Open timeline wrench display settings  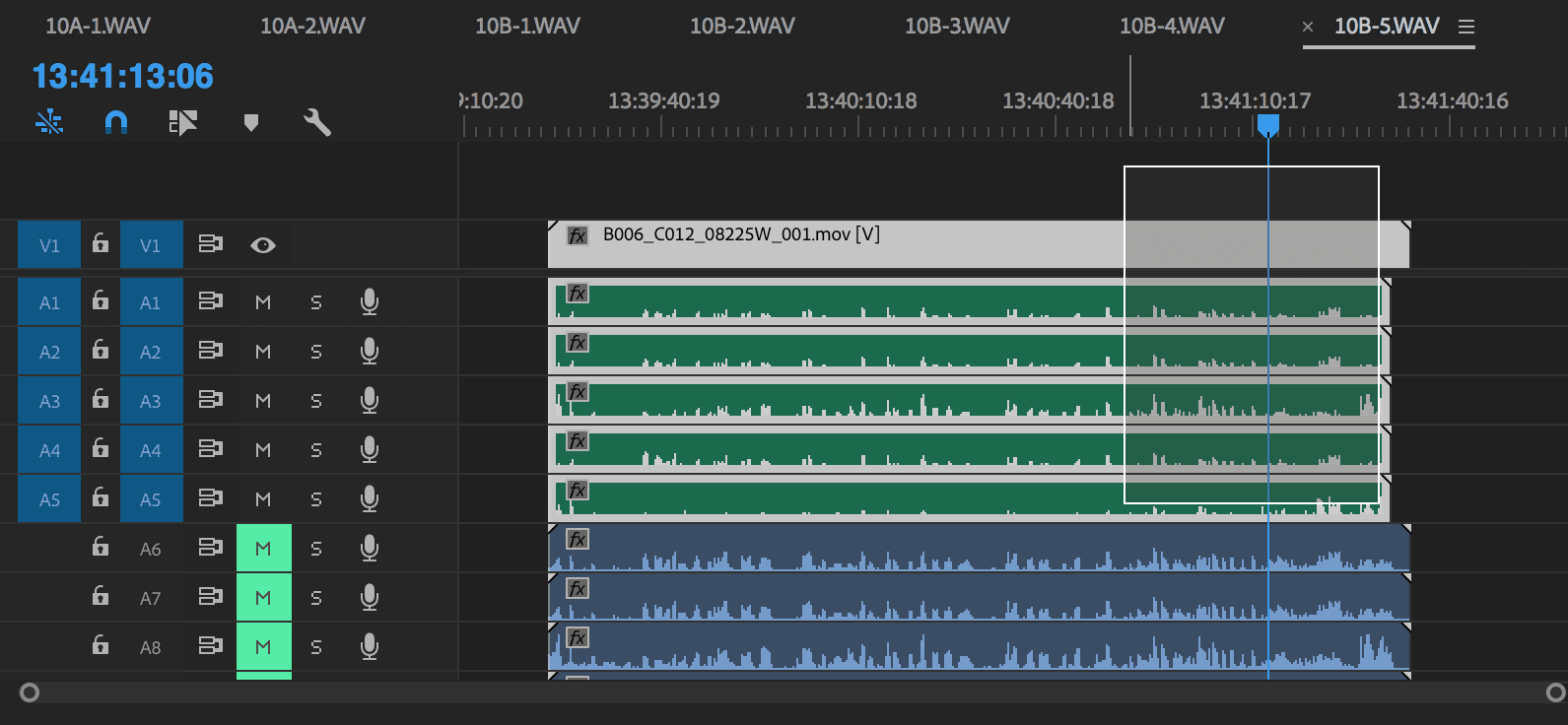coord(316,122)
